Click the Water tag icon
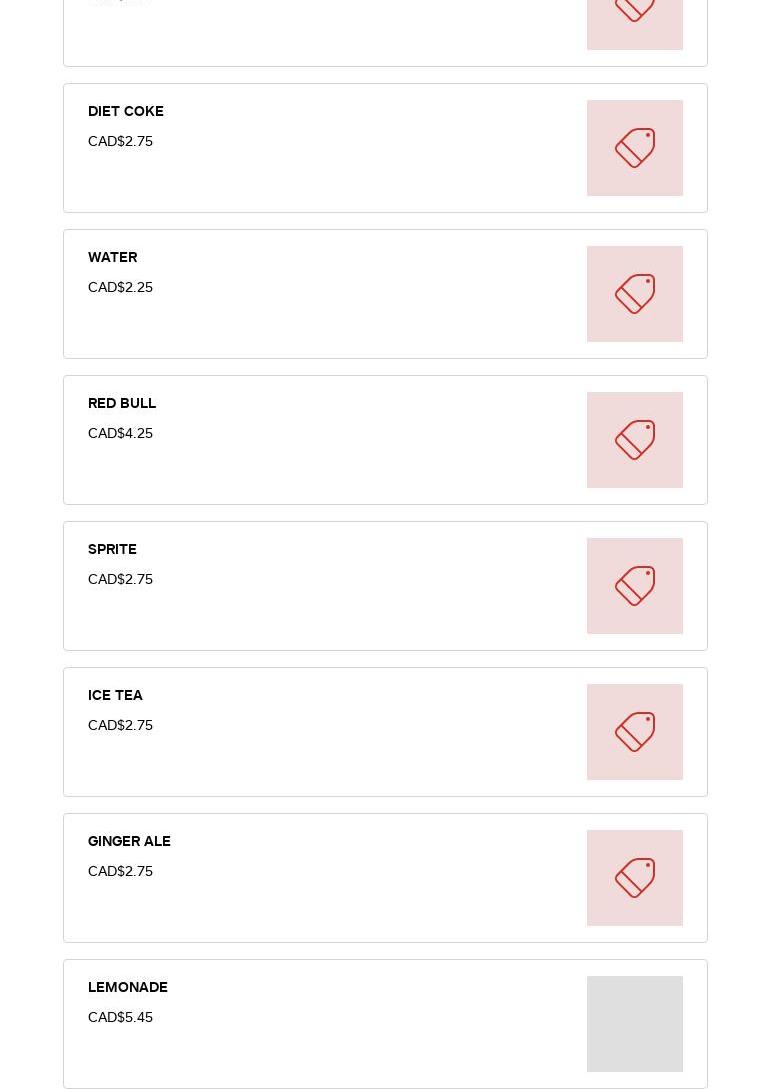 [x=635, y=294]
